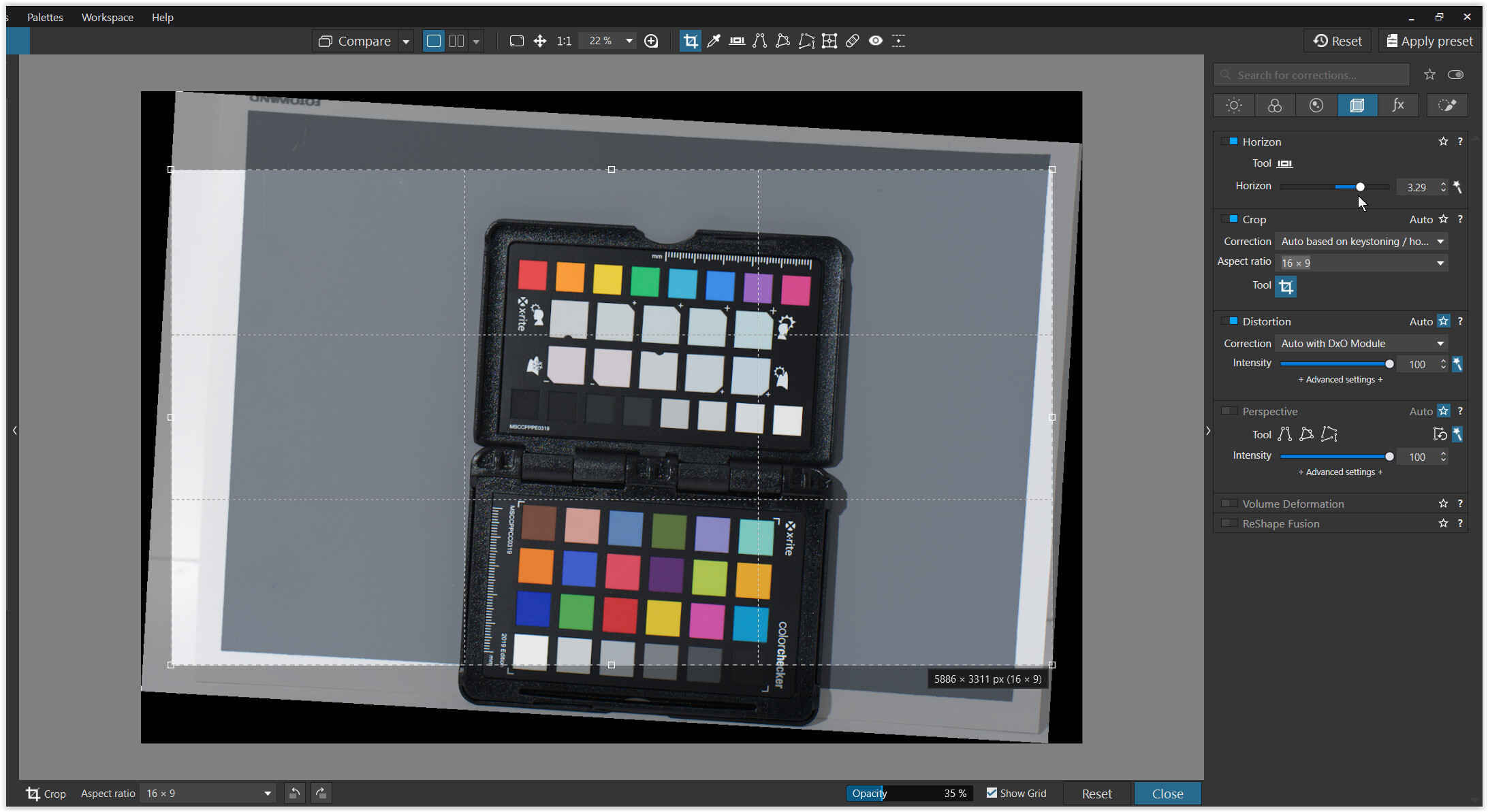Expand Perspective Advanced settings
The image size is (1488, 812).
click(x=1340, y=472)
